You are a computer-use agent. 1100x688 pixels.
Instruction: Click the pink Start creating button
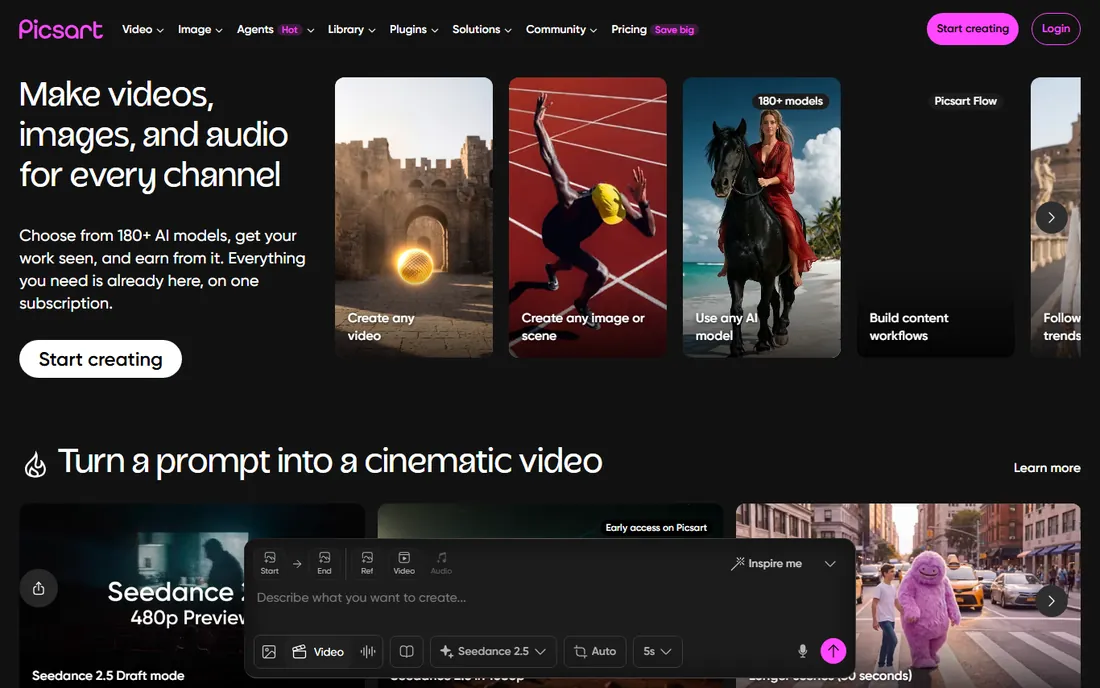tap(972, 29)
